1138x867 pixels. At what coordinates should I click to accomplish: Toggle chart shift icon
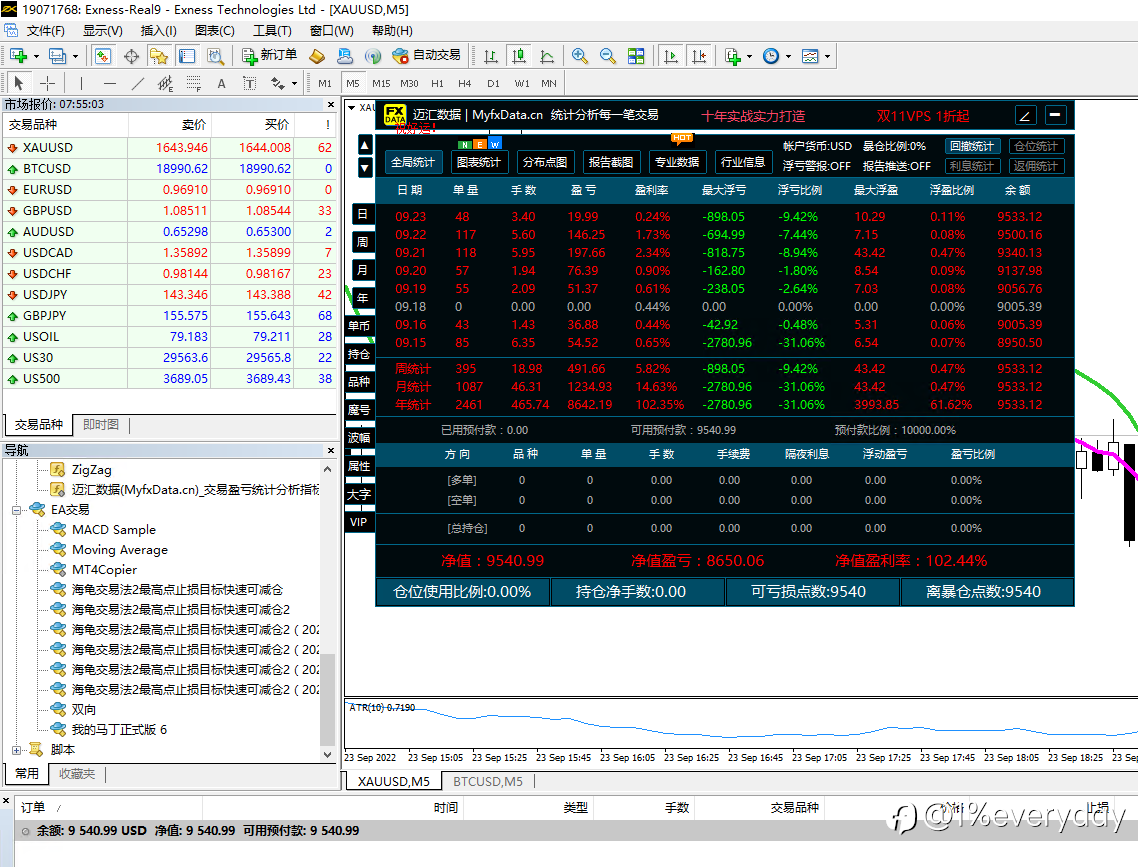[x=699, y=56]
